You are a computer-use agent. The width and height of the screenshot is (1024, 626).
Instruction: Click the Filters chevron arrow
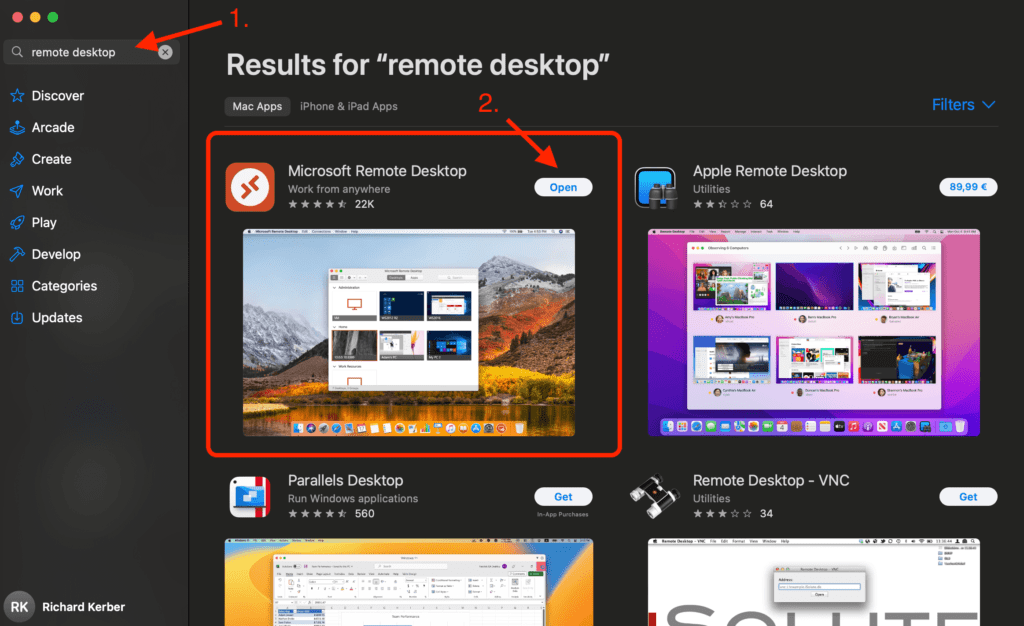point(989,105)
